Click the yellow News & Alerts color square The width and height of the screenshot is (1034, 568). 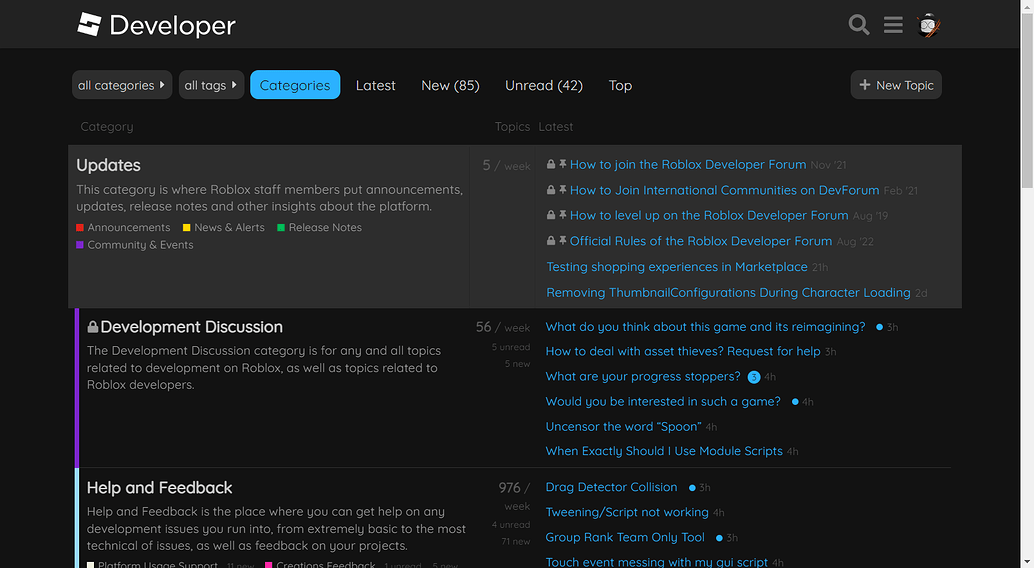click(x=187, y=228)
